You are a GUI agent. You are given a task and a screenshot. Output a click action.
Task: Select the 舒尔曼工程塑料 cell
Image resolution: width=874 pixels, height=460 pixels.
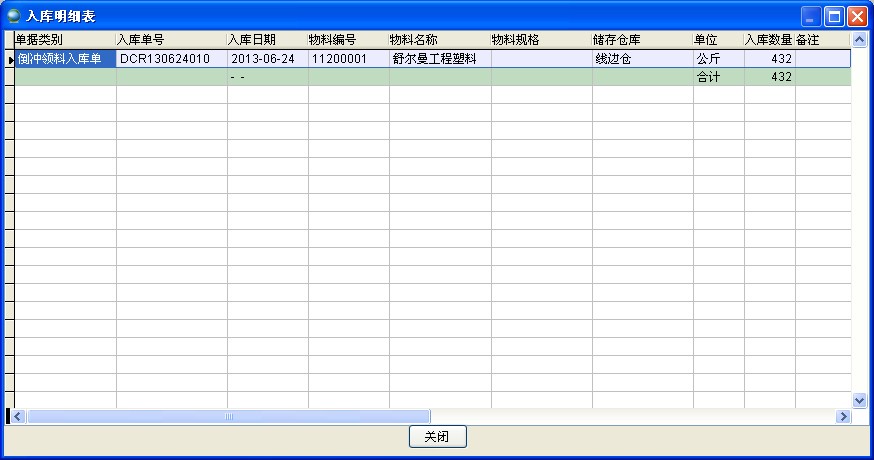(439, 59)
